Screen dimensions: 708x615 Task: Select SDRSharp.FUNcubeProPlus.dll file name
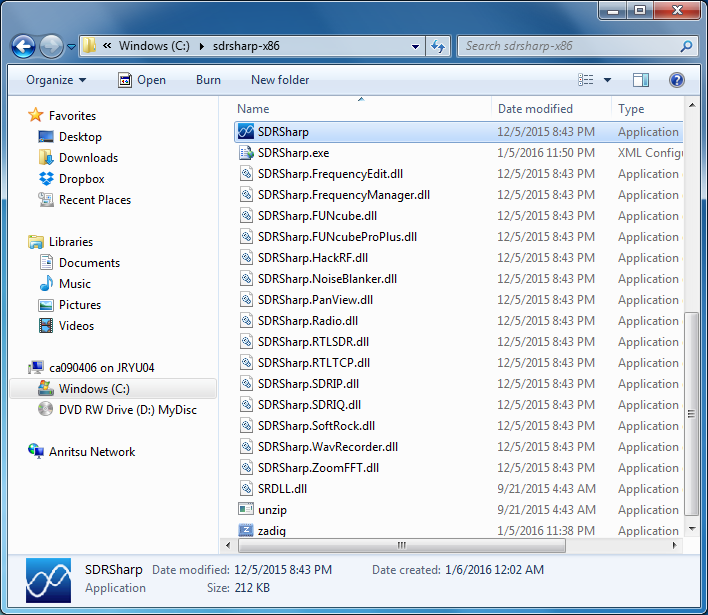tap(337, 237)
